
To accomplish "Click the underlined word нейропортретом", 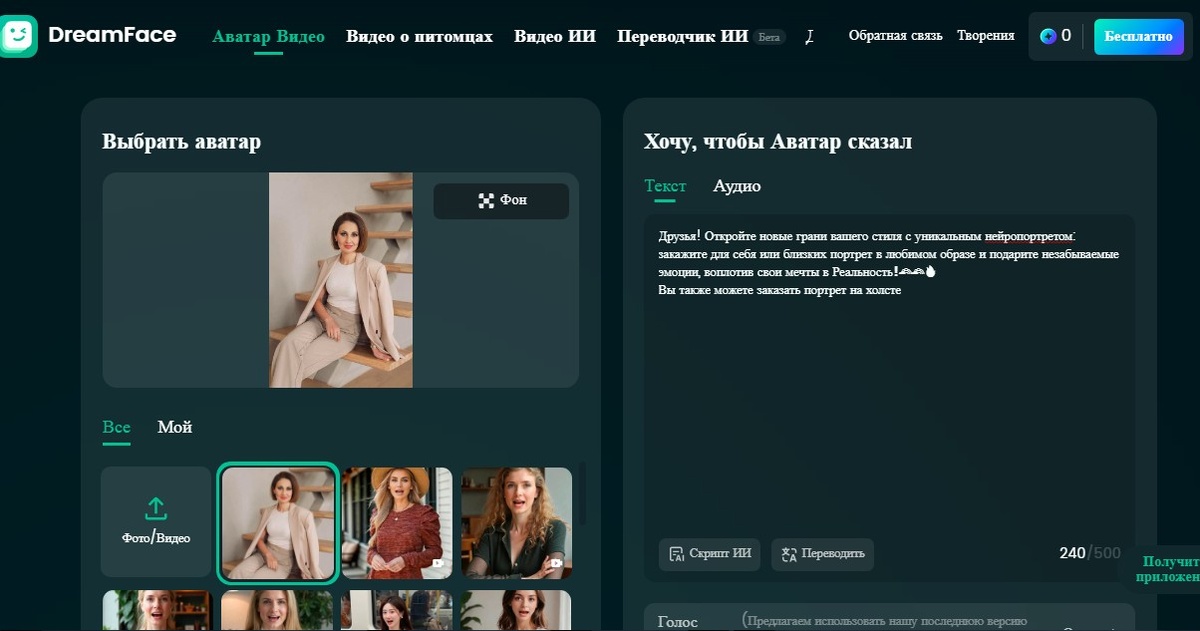I will click(1029, 236).
